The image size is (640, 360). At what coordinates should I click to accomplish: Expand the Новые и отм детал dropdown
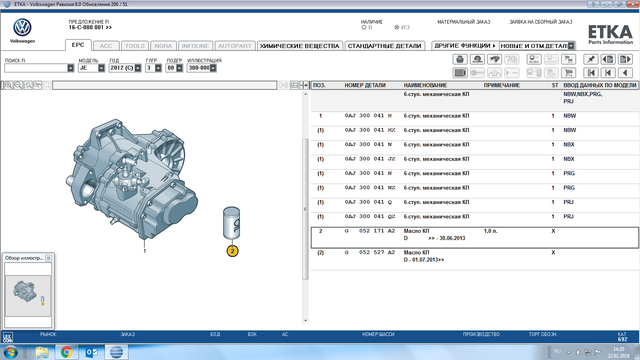(571, 46)
